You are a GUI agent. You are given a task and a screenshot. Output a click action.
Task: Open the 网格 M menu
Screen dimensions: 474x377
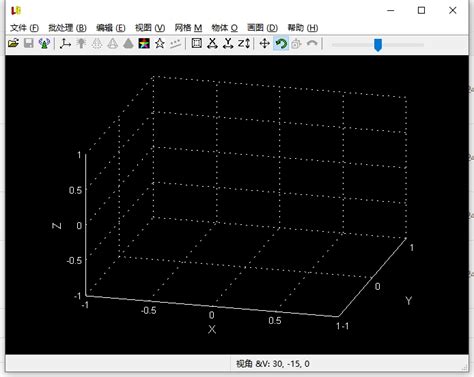188,28
